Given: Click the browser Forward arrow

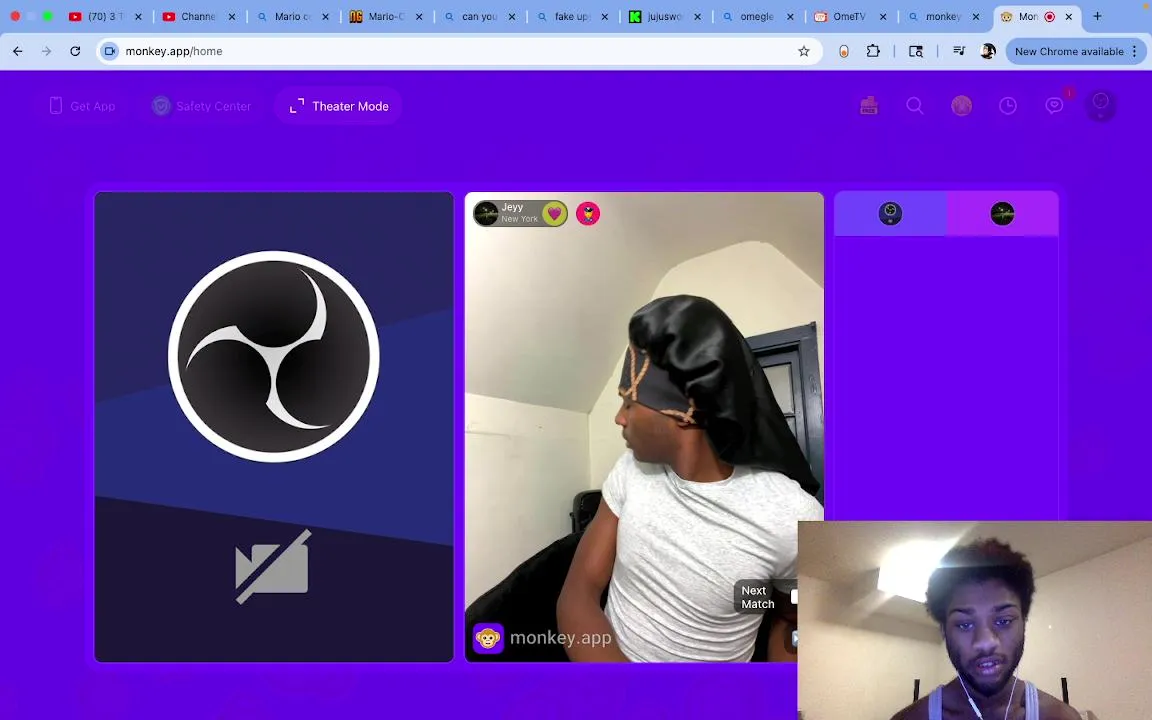Looking at the screenshot, I should tap(46, 51).
